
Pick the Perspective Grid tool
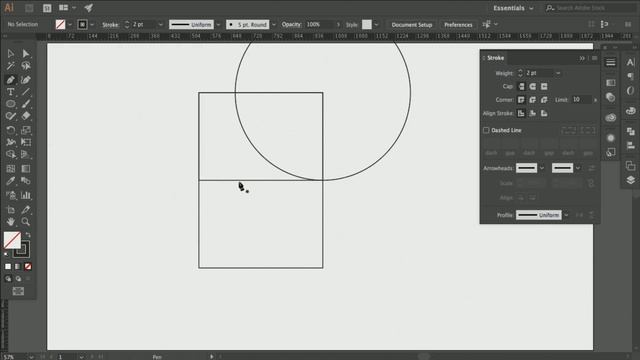26,154
